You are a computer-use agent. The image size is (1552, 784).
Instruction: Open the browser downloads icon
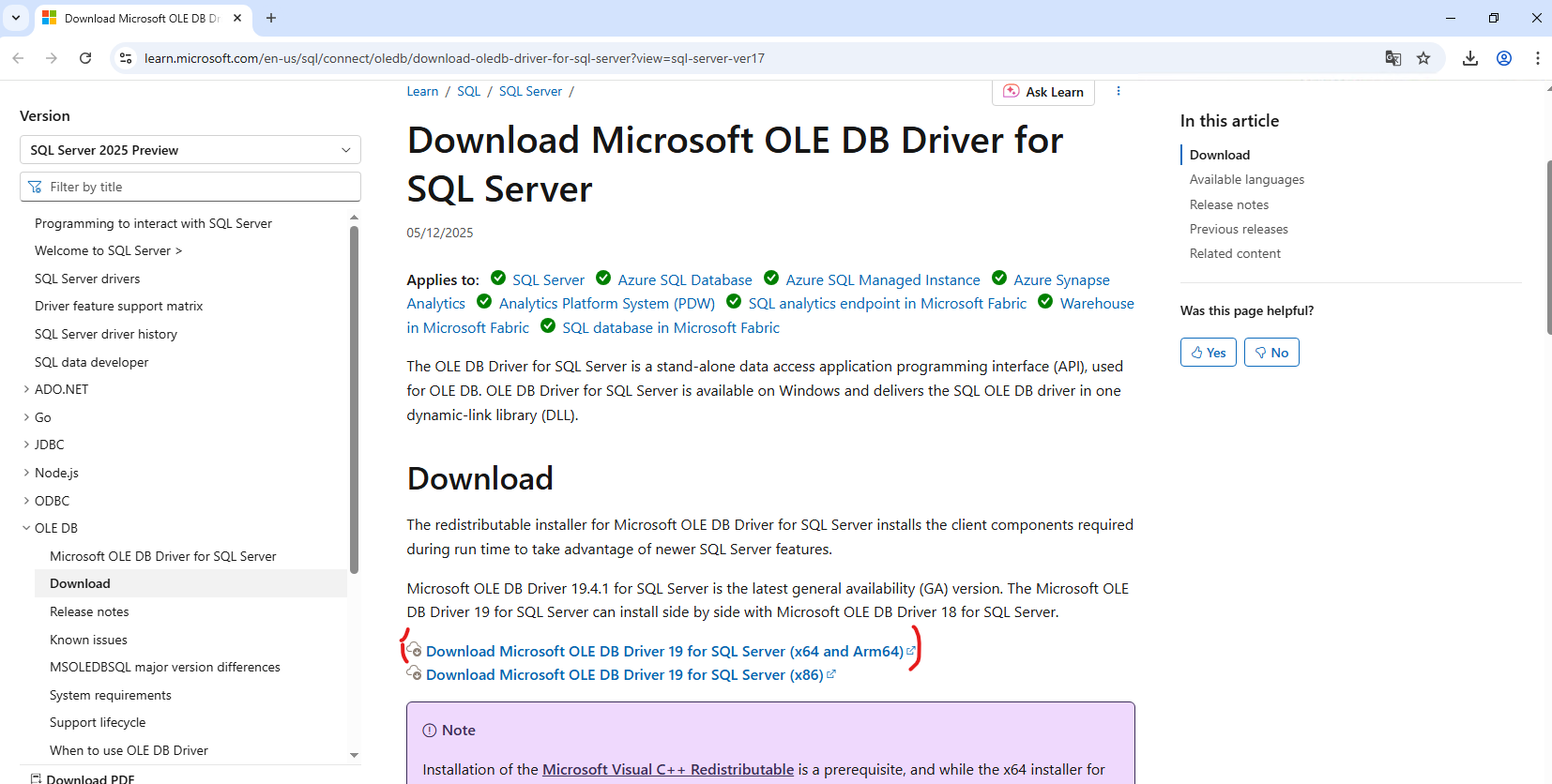click(1469, 58)
